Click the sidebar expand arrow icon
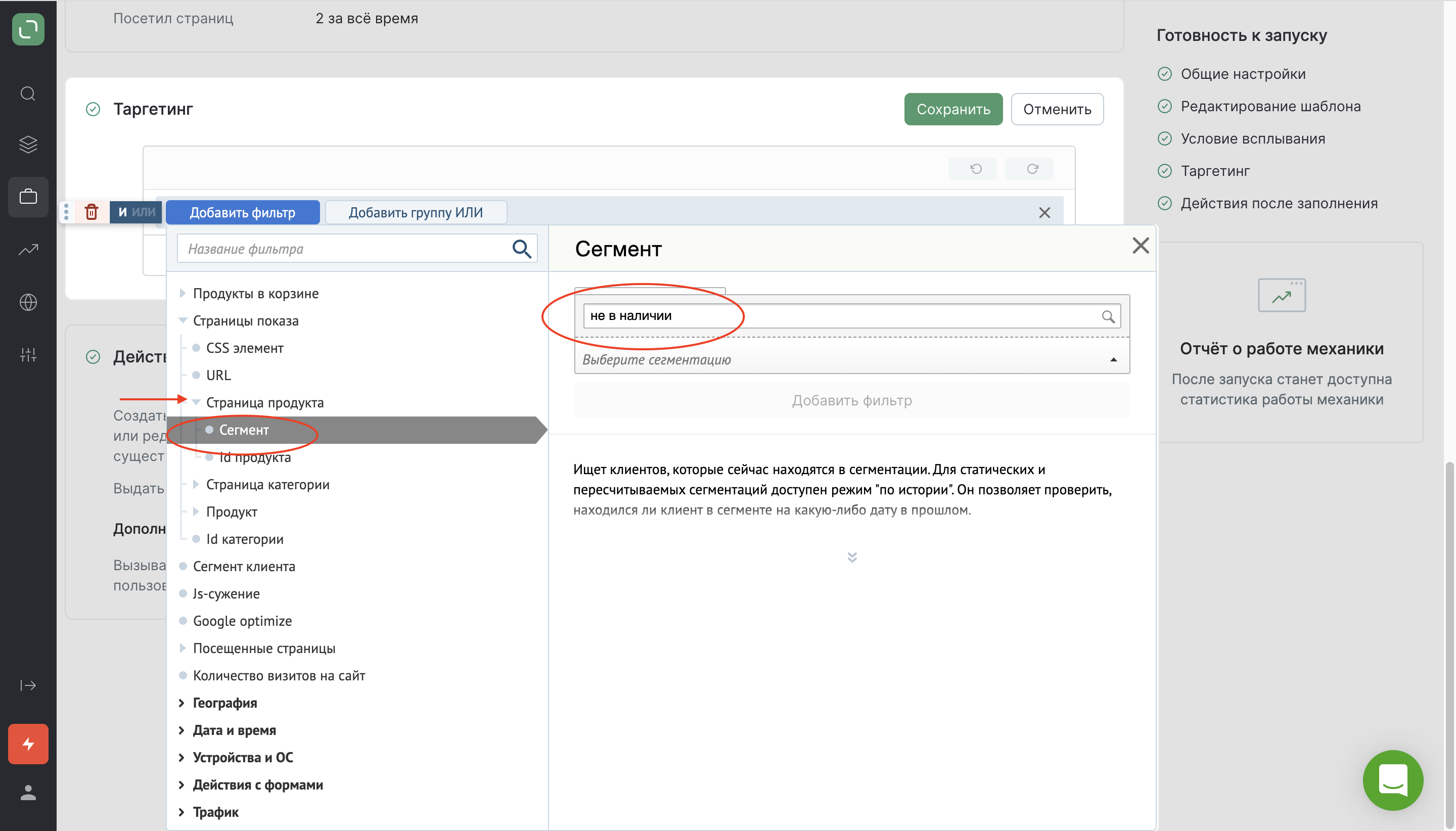Image resolution: width=1456 pixels, height=831 pixels. point(28,685)
